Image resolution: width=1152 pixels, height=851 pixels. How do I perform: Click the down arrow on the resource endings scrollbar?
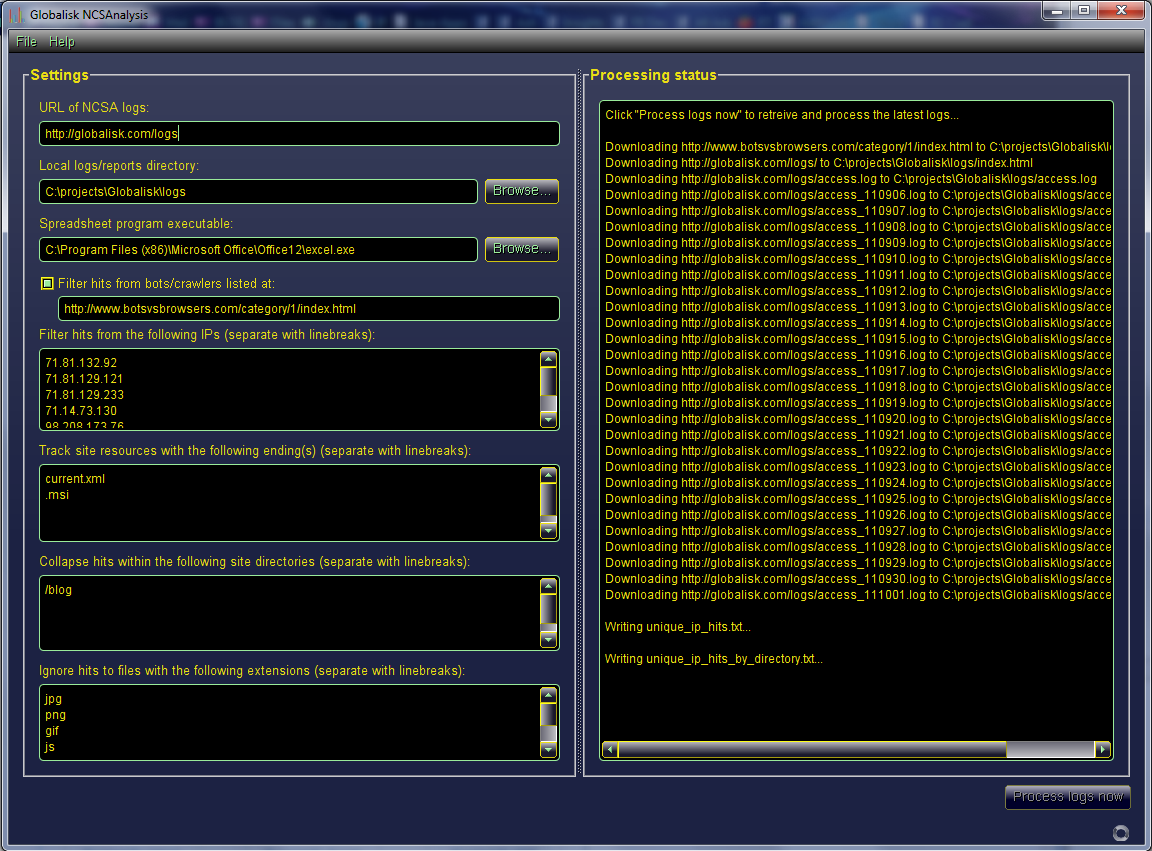548,531
